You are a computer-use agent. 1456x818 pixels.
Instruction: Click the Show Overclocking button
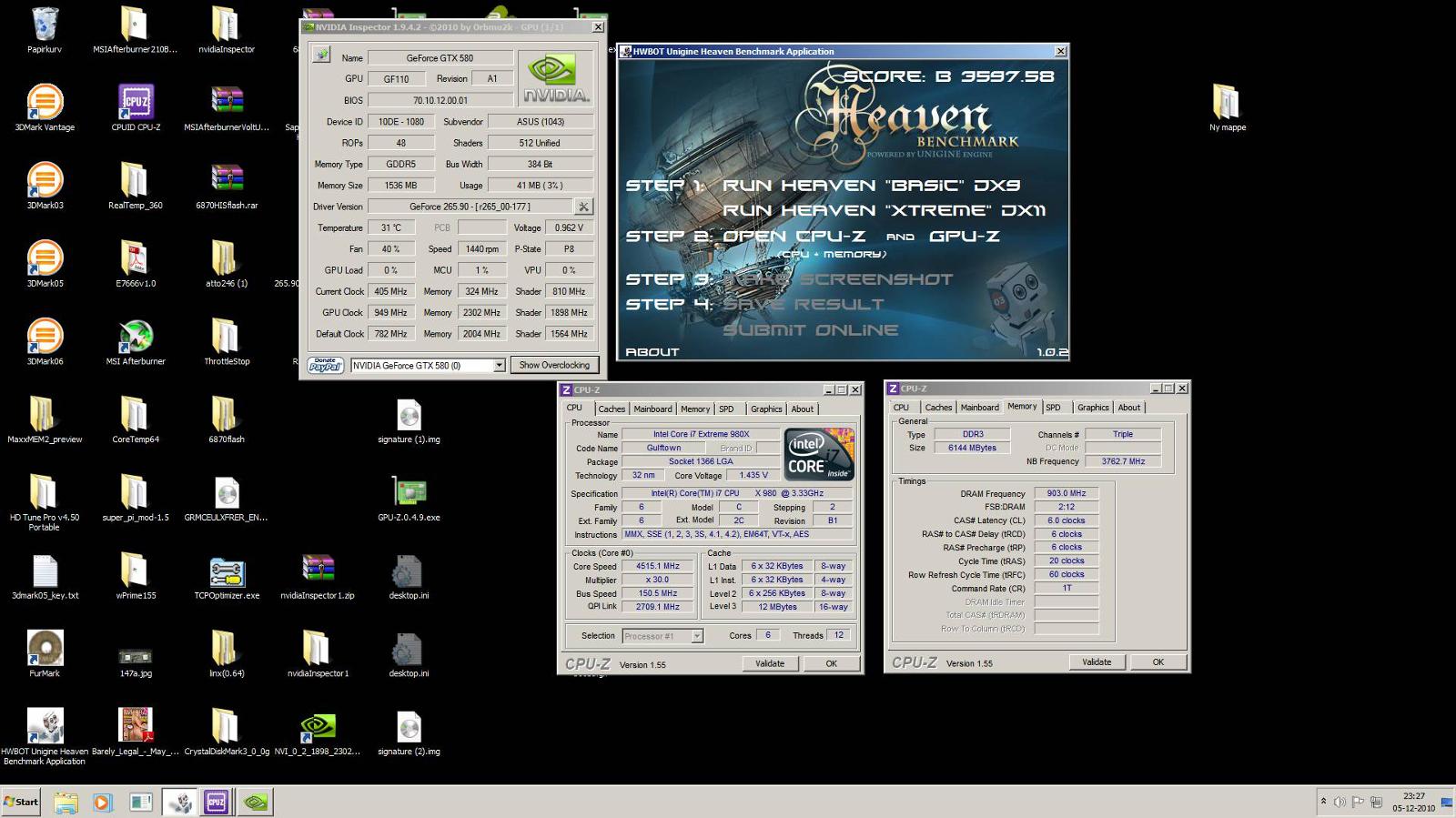pyautogui.click(x=554, y=365)
